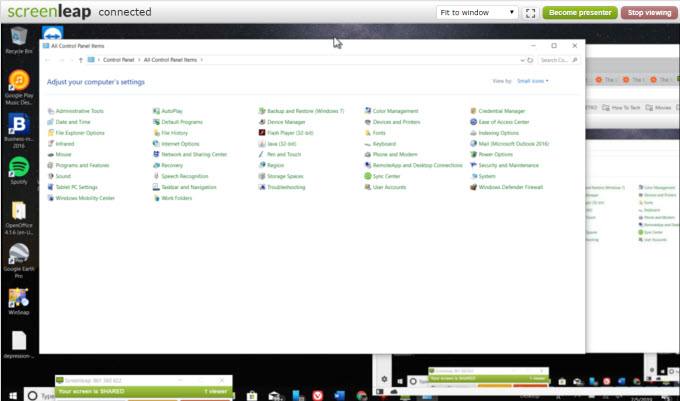Click the Up arrow navigation button

[x=81, y=60]
